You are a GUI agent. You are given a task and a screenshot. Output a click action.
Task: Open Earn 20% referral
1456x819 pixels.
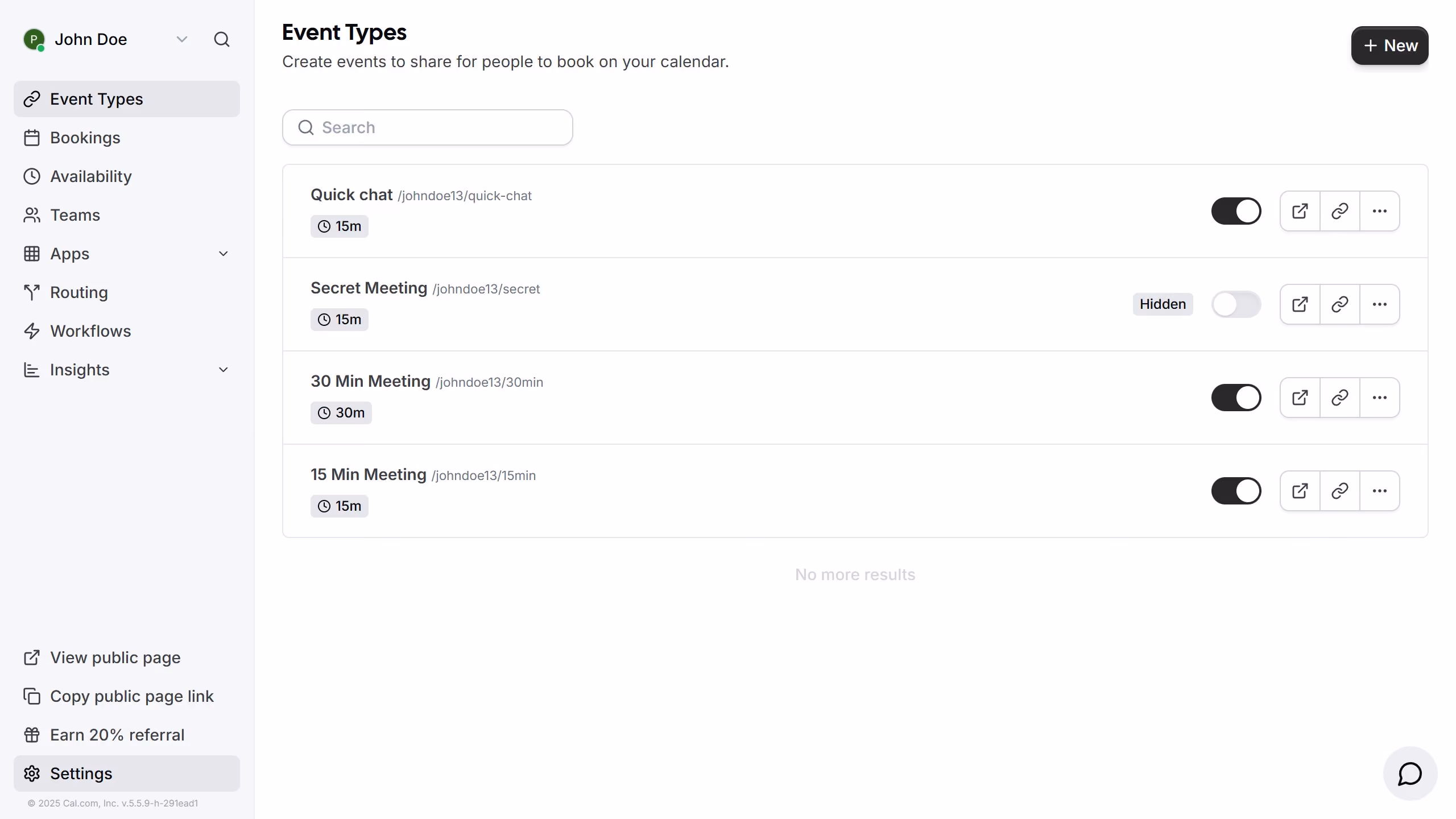127,735
